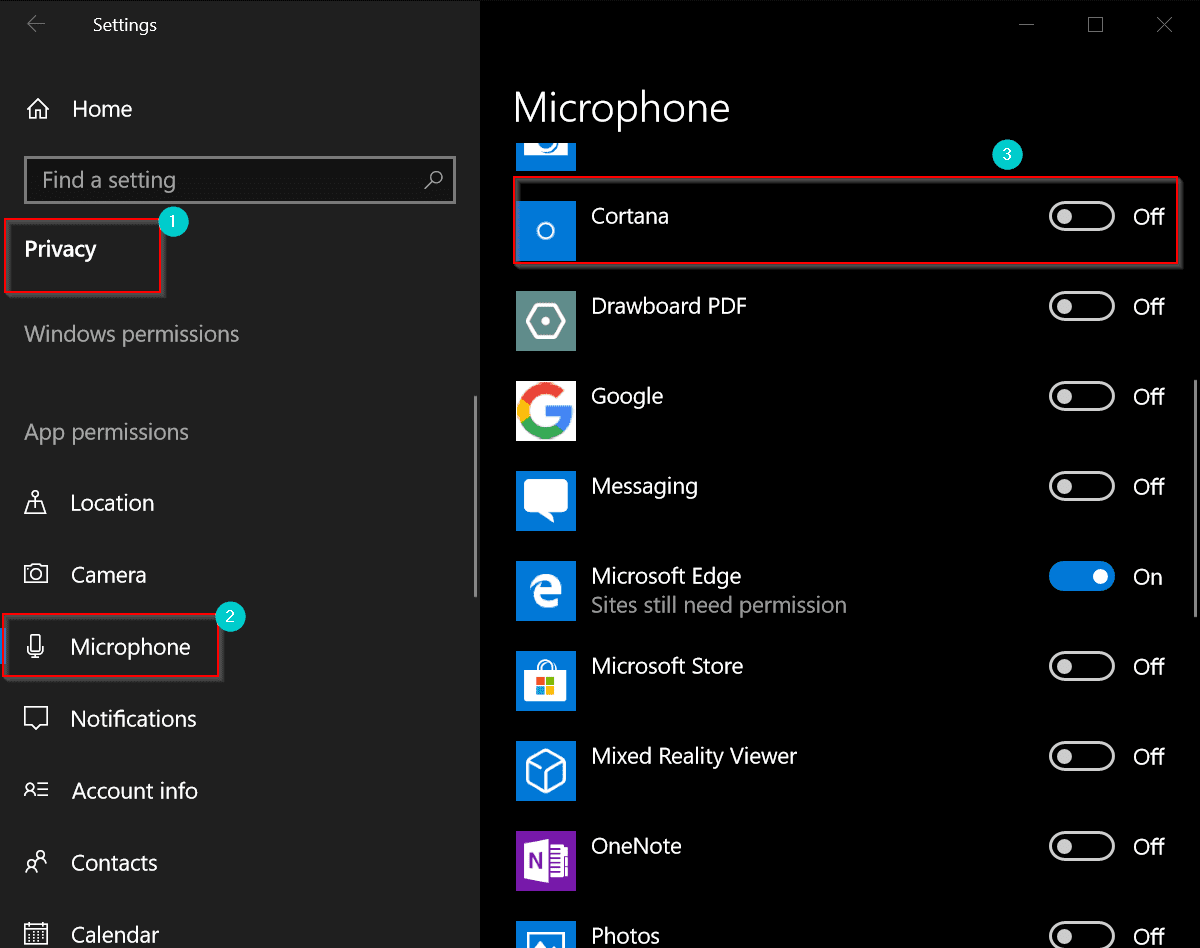Click the Photos app icon

pos(546,934)
